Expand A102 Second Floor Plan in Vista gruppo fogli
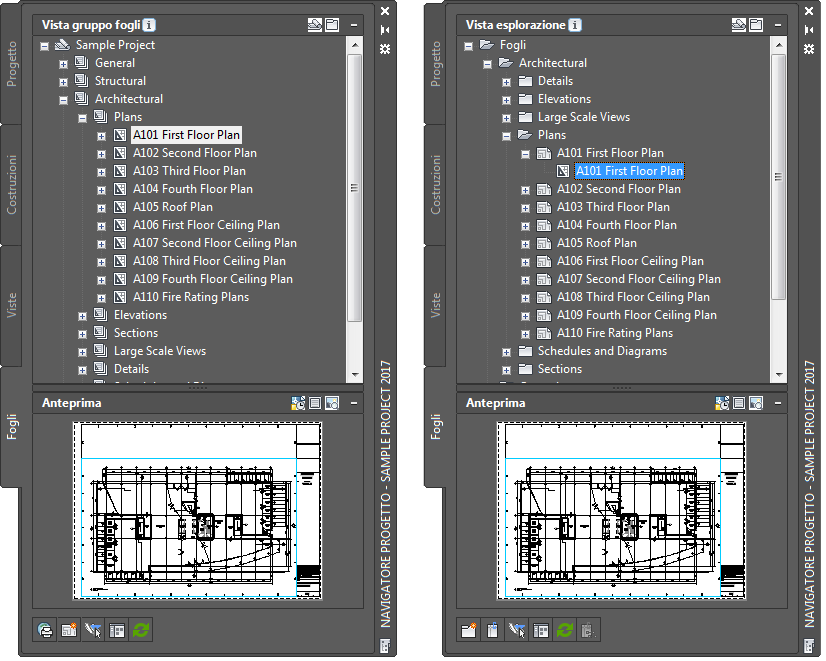This screenshot has height=661, width=826. (x=101, y=154)
